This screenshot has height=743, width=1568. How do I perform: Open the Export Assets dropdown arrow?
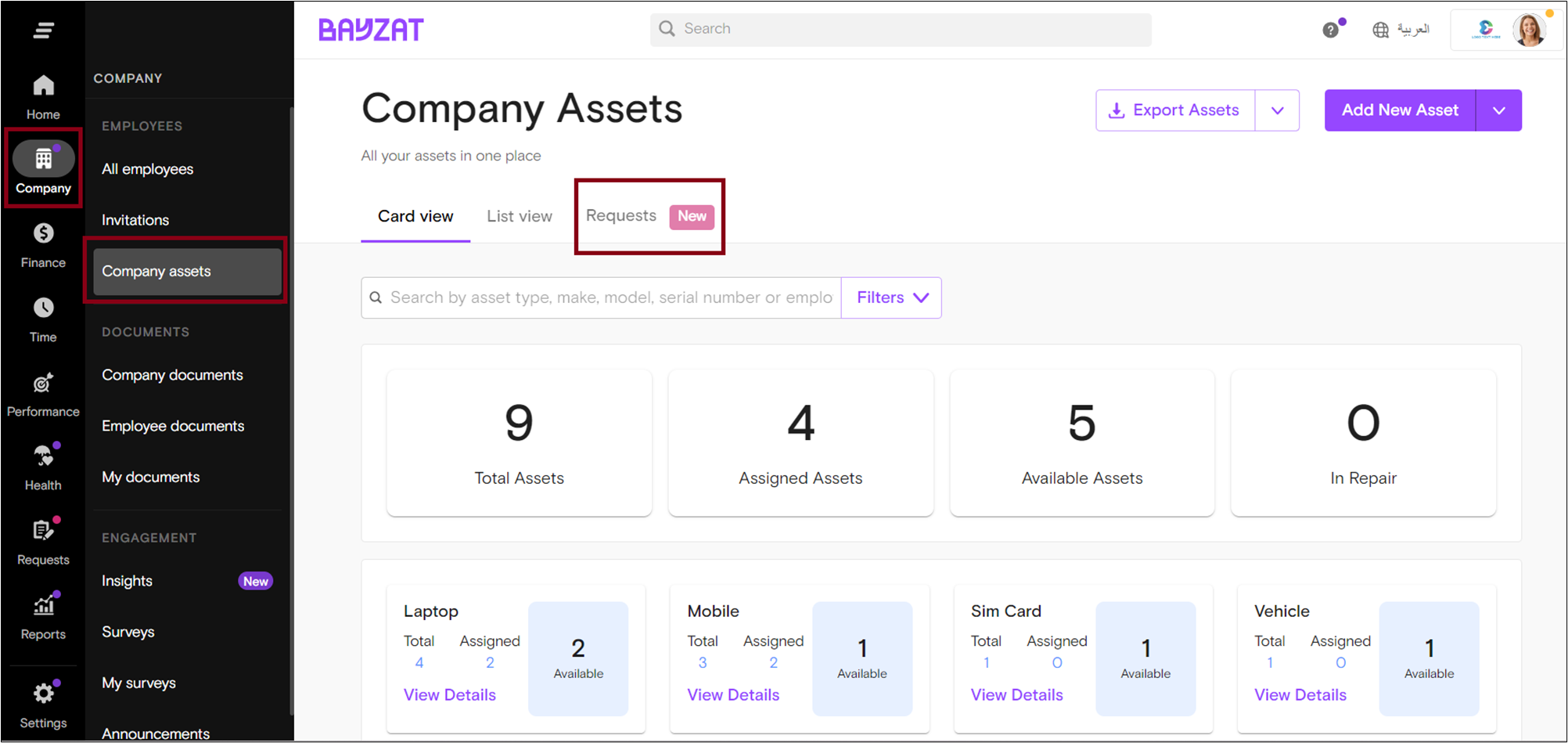(1278, 110)
